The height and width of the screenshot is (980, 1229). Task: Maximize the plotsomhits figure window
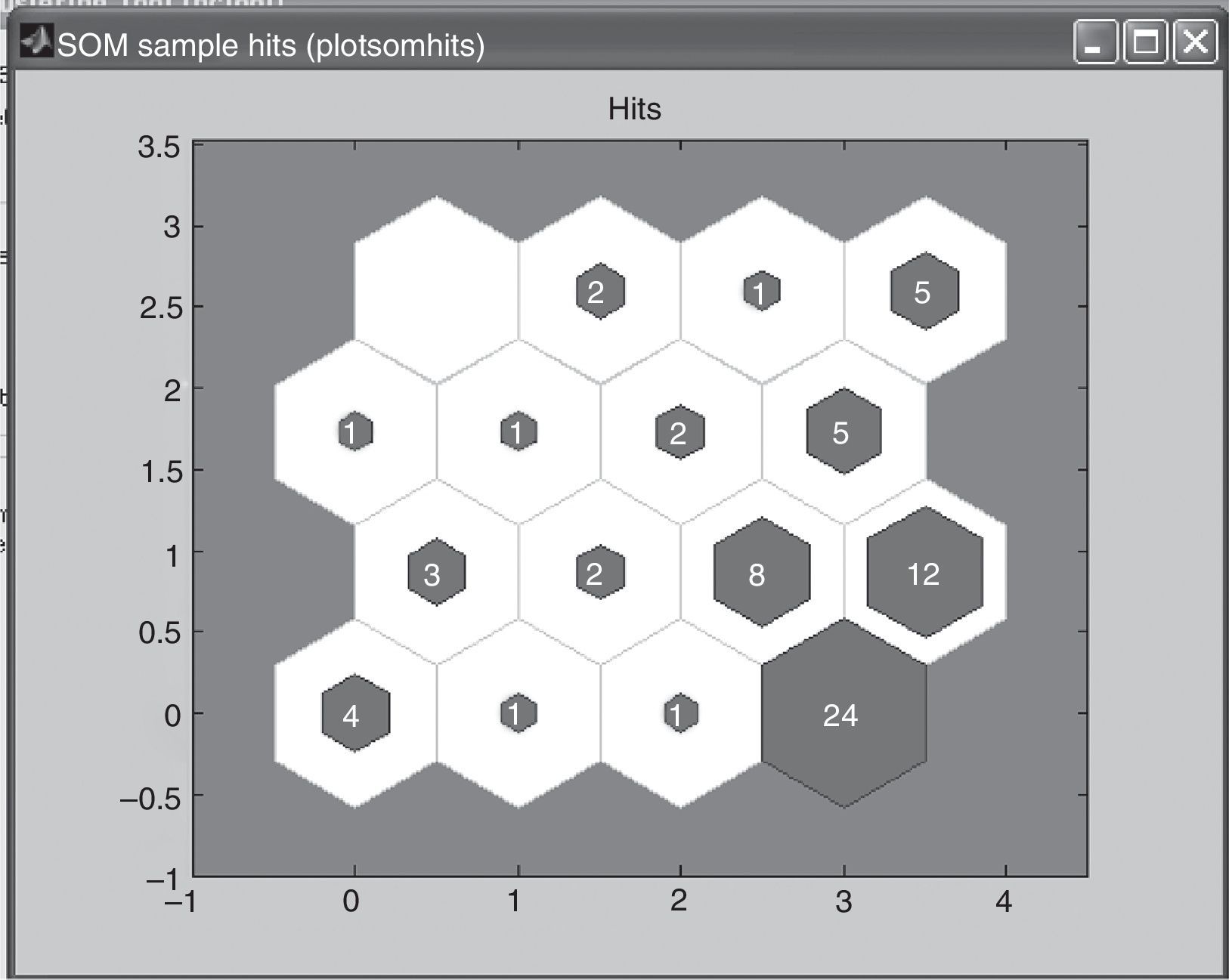1146,42
